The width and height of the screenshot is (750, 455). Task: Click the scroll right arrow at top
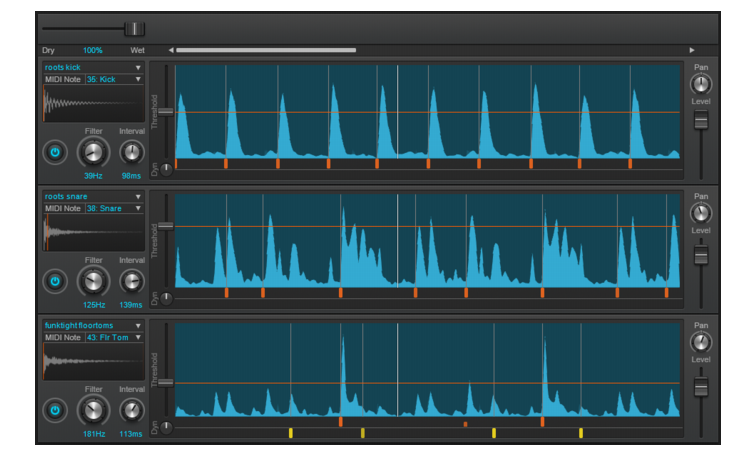pyautogui.click(x=691, y=49)
